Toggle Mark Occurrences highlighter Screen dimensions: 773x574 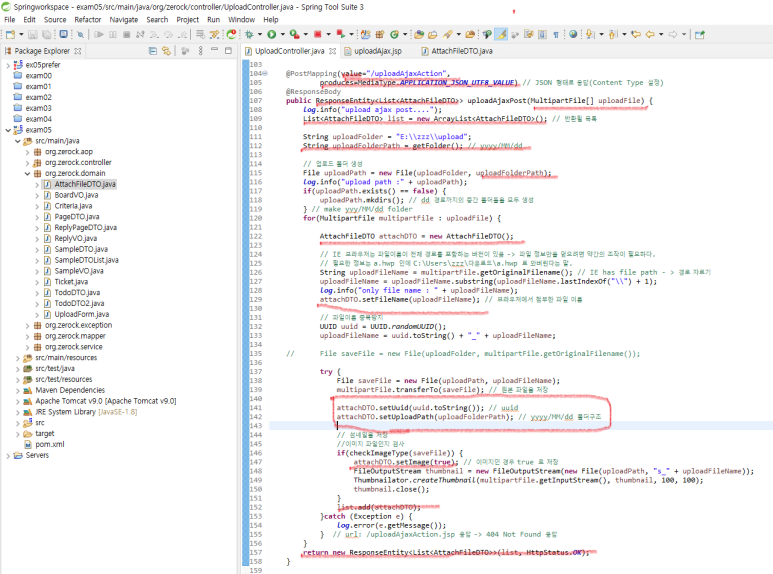(502, 35)
